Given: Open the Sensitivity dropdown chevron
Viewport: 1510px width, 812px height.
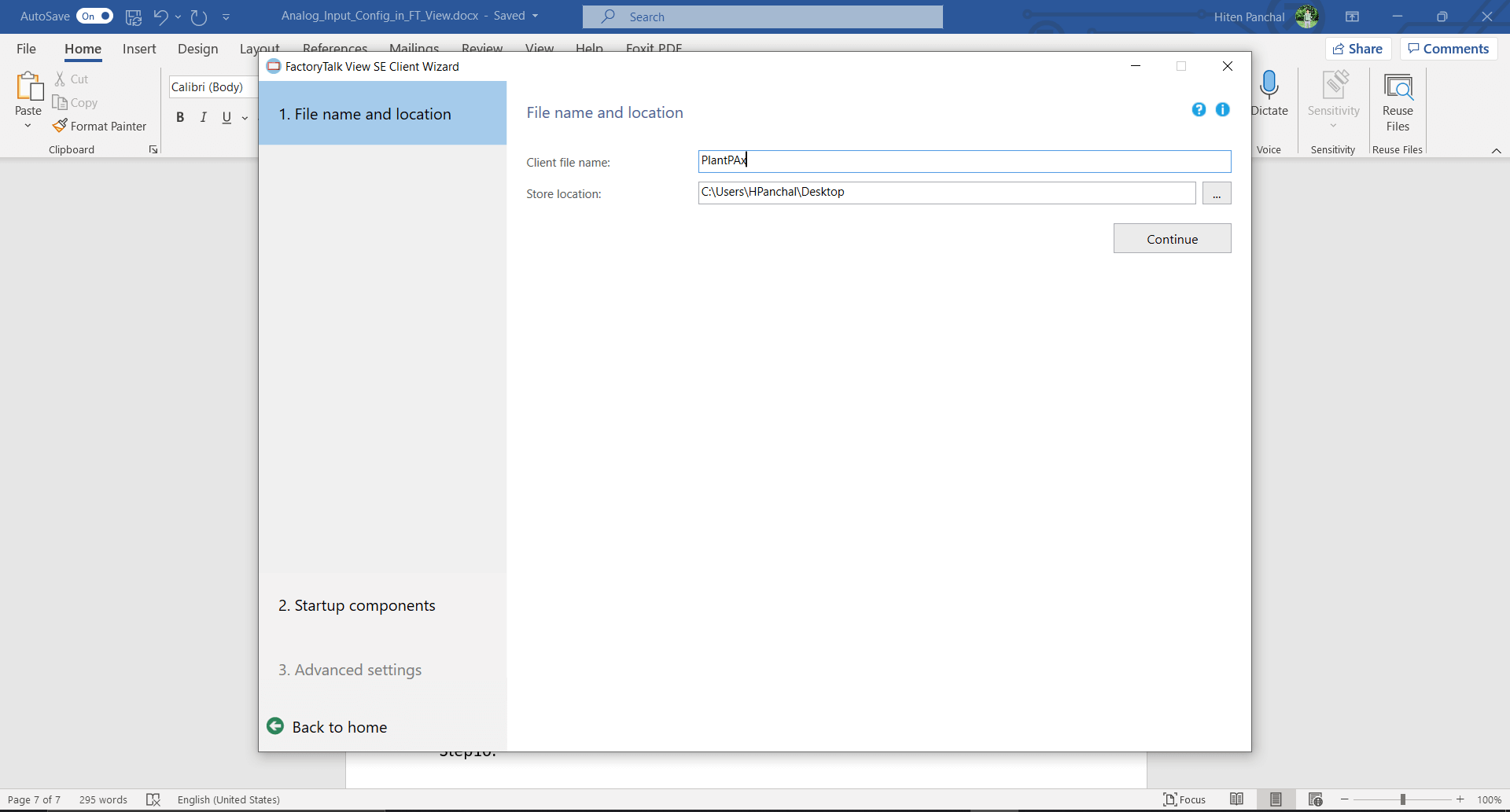Looking at the screenshot, I should tap(1334, 126).
